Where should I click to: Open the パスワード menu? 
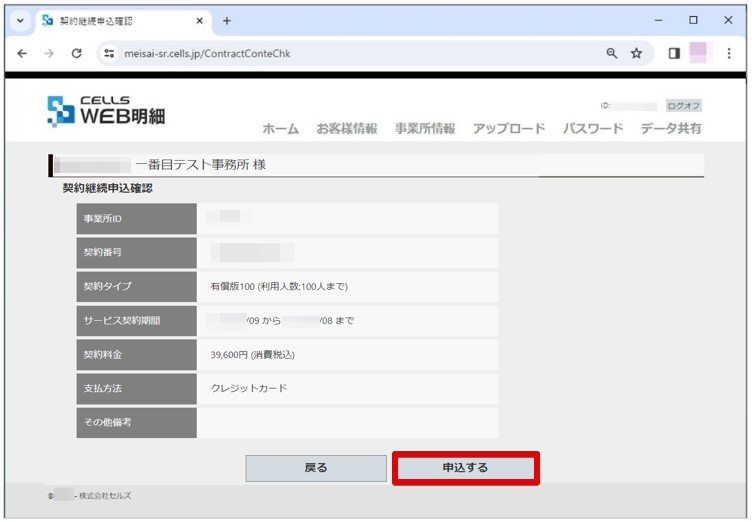click(x=593, y=129)
